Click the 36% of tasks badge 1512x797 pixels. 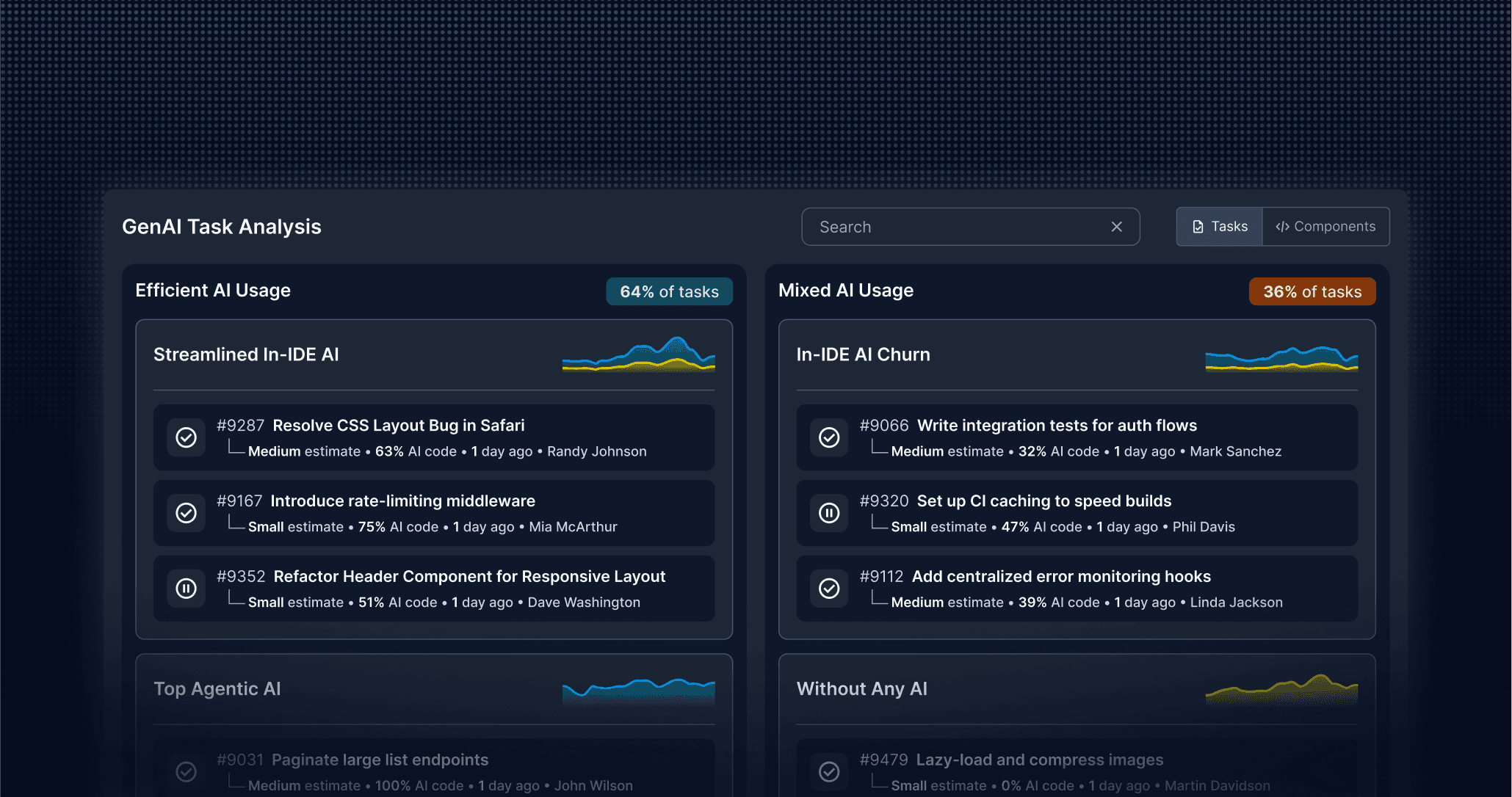click(x=1312, y=291)
